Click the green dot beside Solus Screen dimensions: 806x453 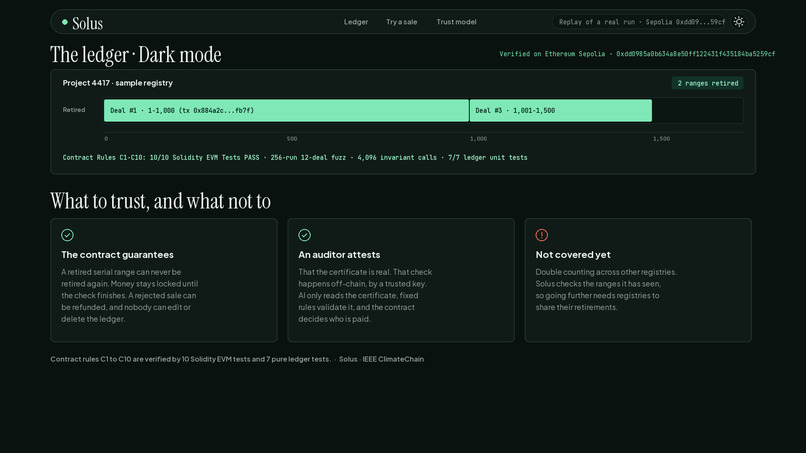coord(65,22)
